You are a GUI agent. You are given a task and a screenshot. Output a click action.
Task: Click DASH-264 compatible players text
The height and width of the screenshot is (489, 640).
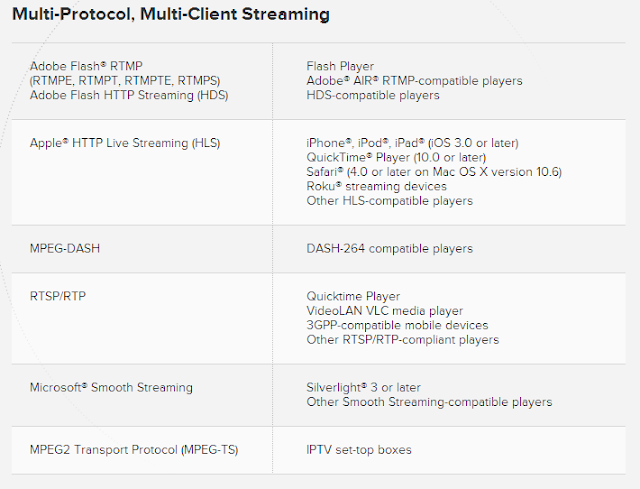tap(389, 249)
